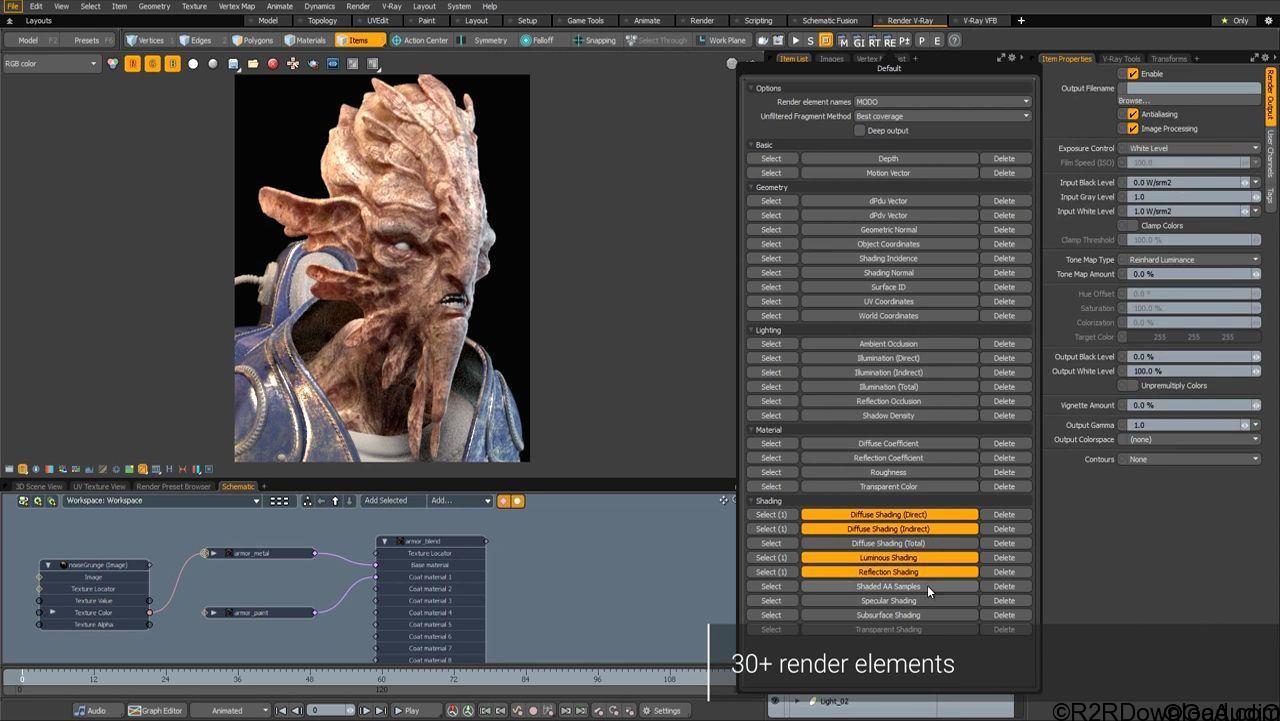Toggle Blue channel B button
The image size is (1280, 721).
pyautogui.click(x=173, y=63)
